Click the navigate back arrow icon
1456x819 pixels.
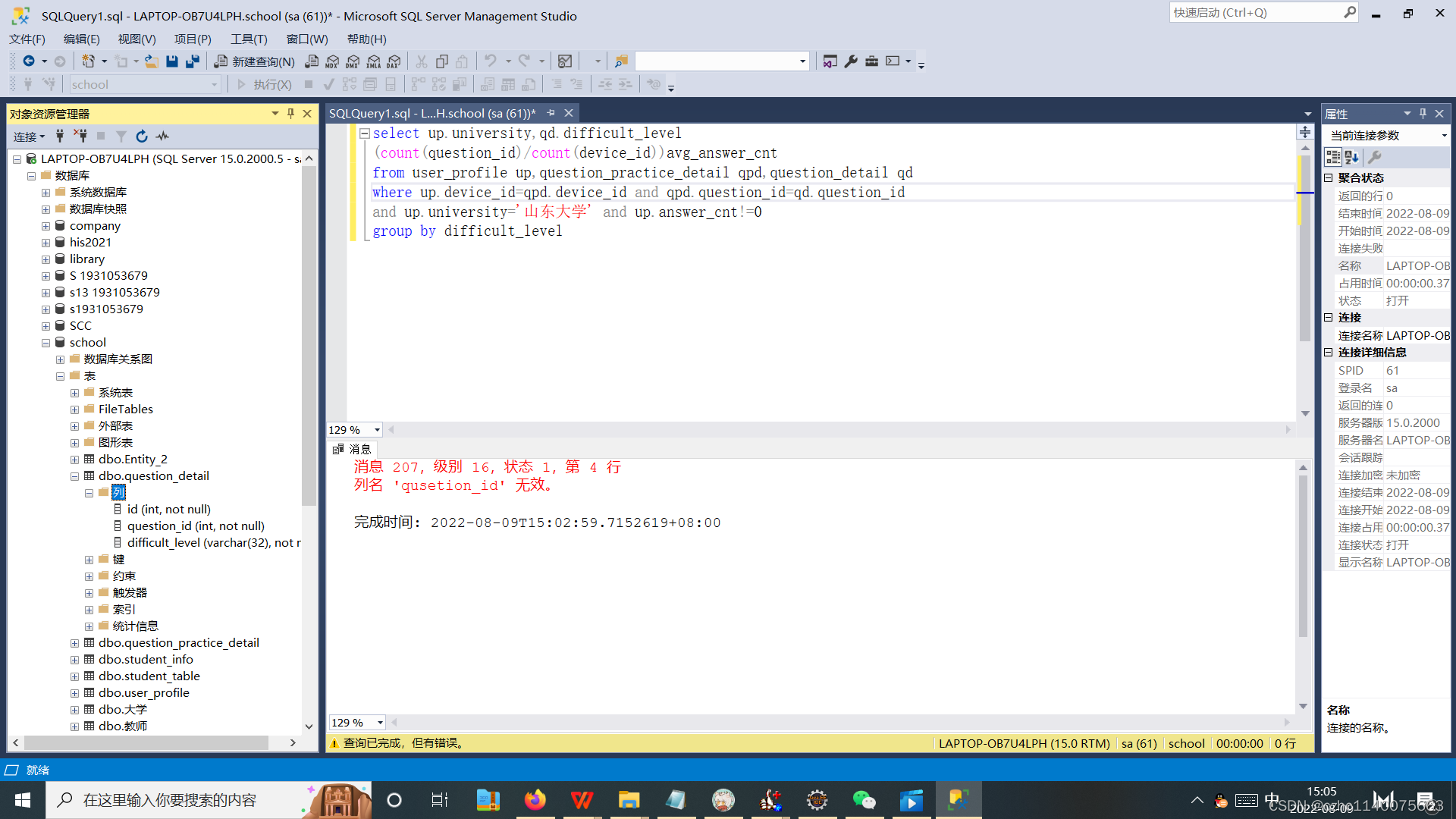coord(29,61)
